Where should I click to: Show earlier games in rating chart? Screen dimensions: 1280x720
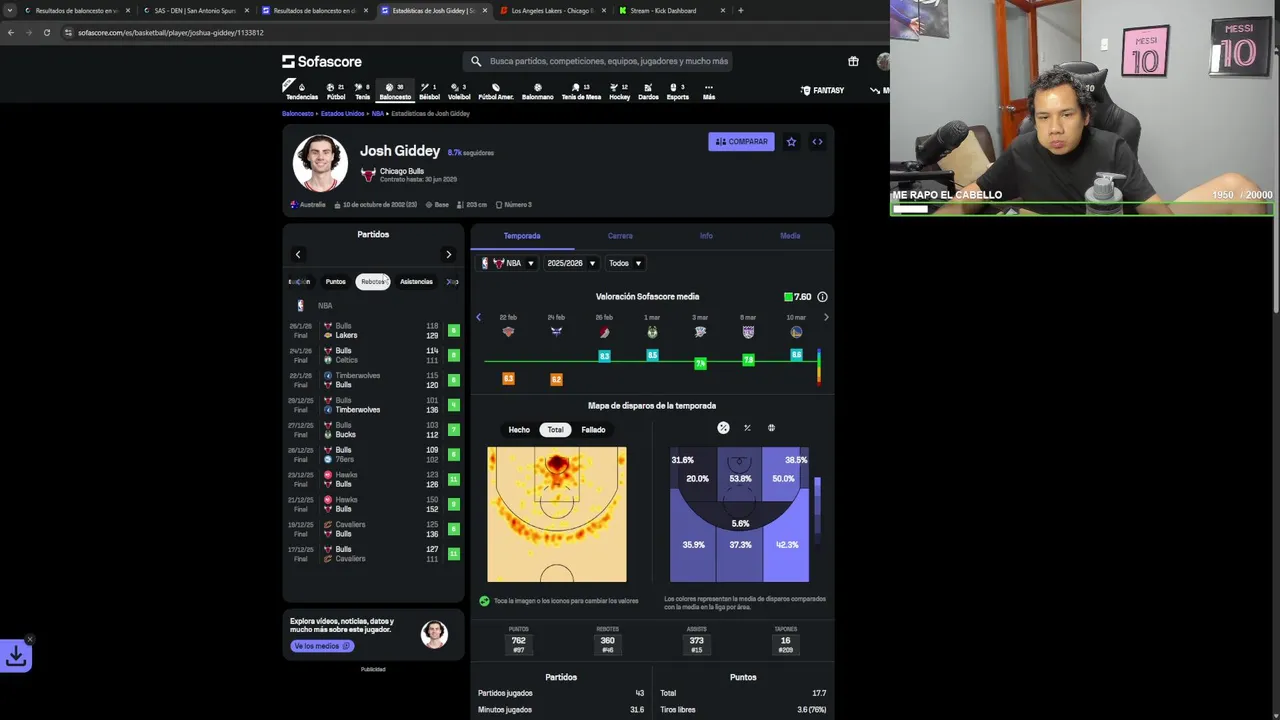point(478,317)
